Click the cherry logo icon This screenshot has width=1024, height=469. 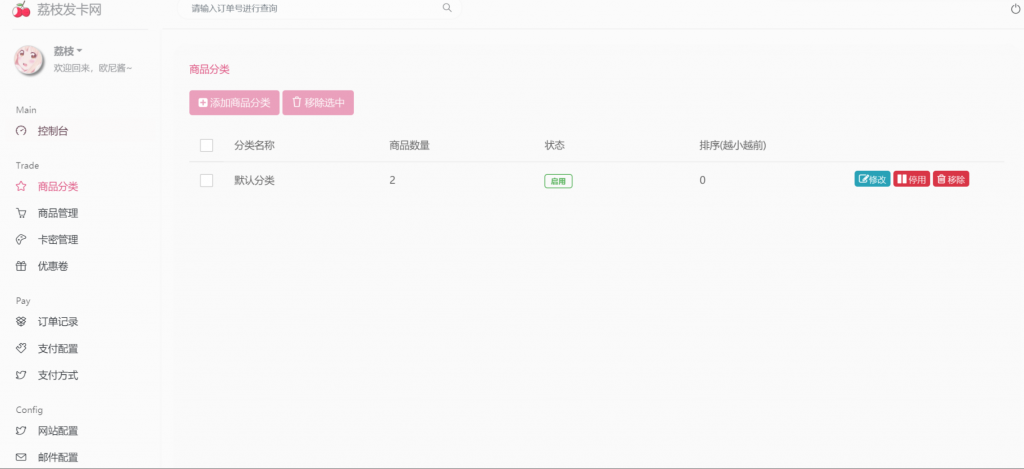click(x=21, y=9)
